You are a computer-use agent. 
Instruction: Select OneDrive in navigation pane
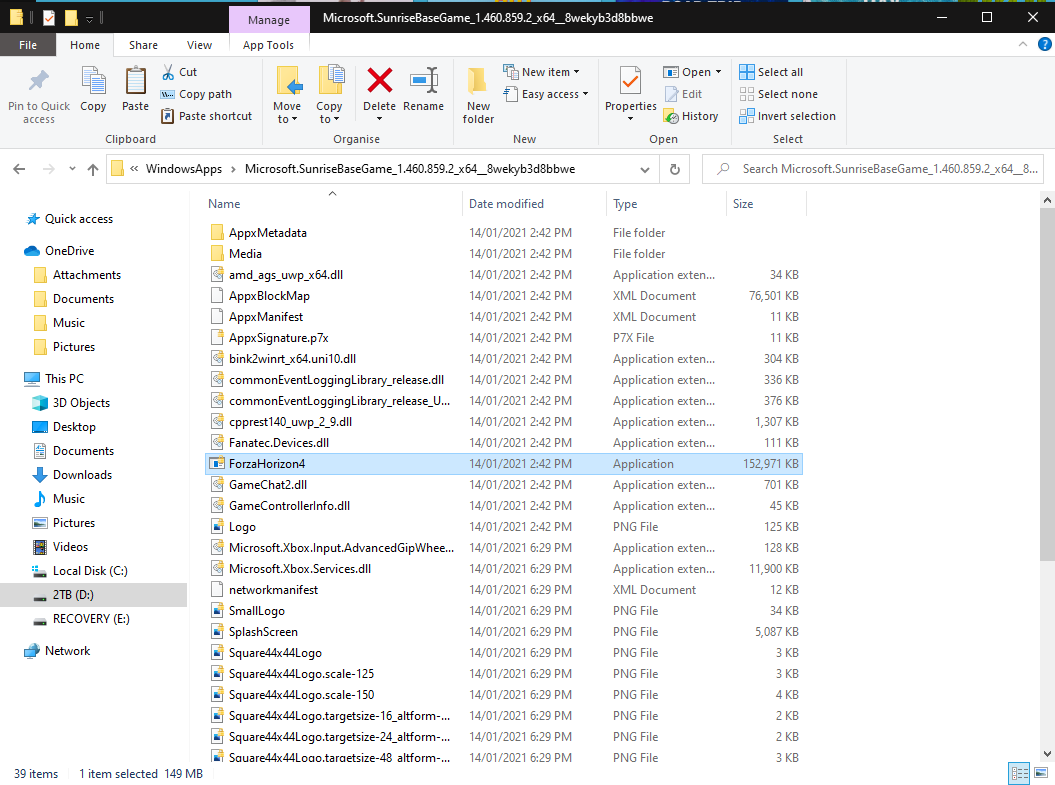[x=69, y=251]
